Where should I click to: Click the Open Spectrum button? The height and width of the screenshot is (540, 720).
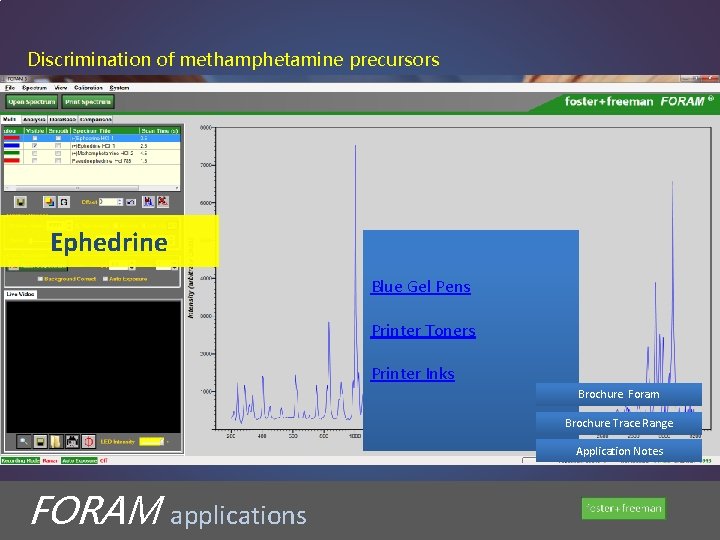click(32, 101)
